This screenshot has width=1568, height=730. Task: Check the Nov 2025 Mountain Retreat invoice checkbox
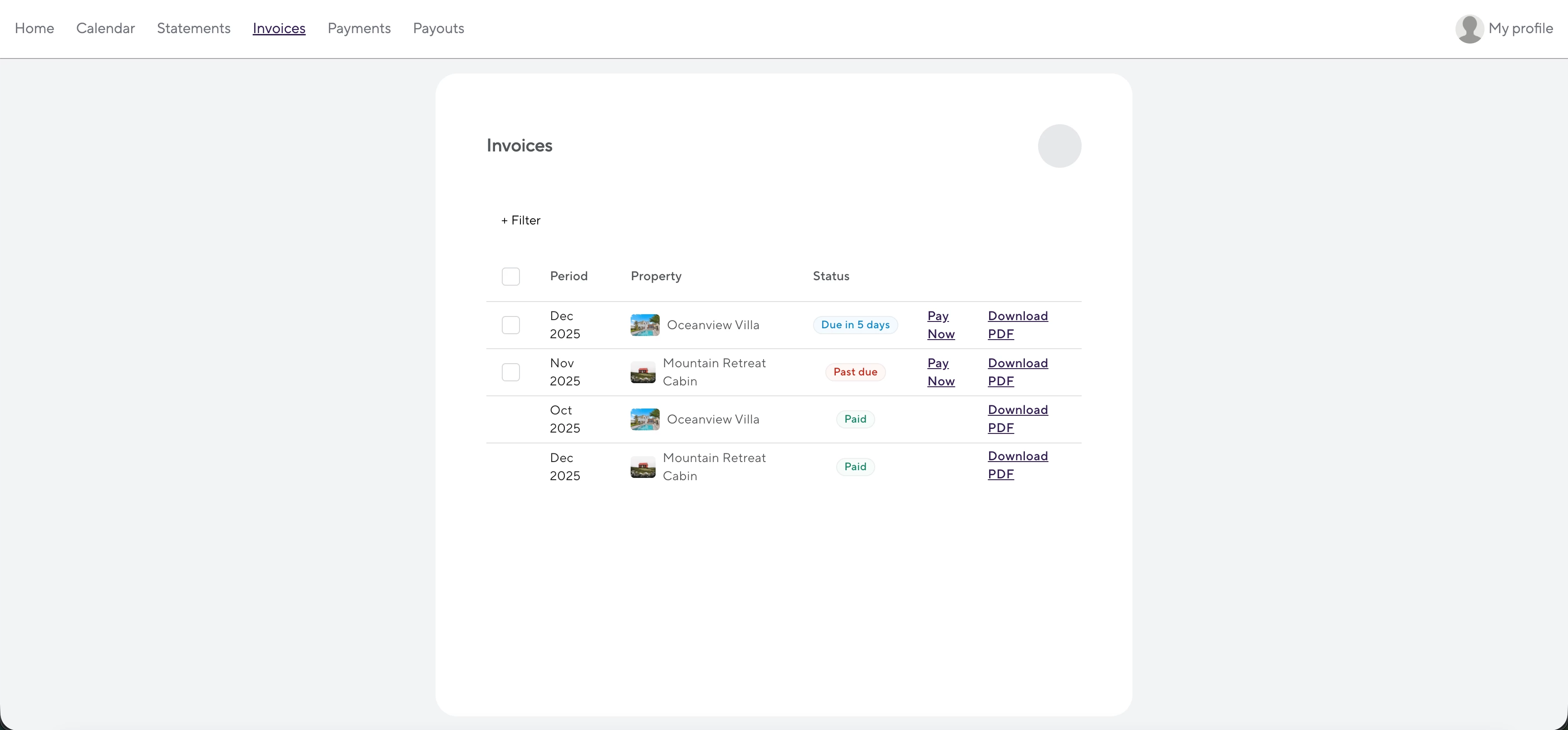pos(511,372)
